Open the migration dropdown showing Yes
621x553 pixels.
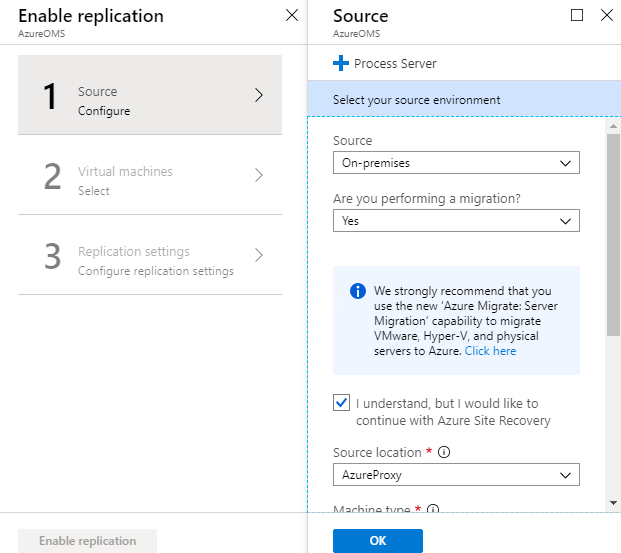[x=456, y=220]
